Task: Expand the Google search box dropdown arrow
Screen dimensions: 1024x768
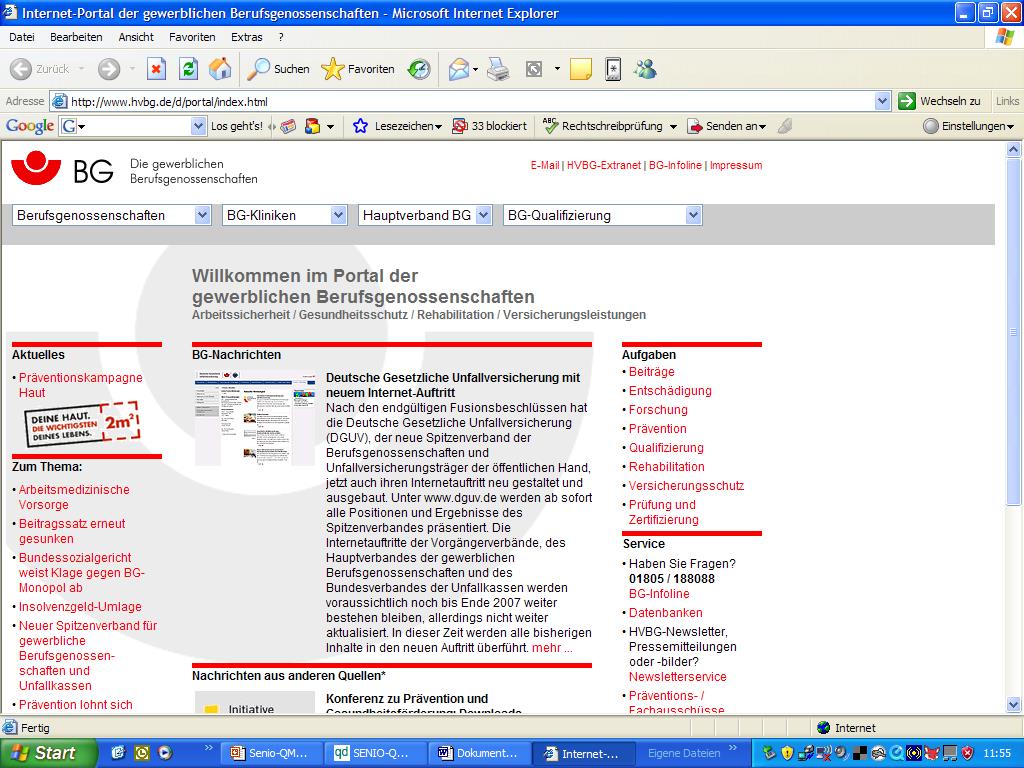Action: pos(199,126)
